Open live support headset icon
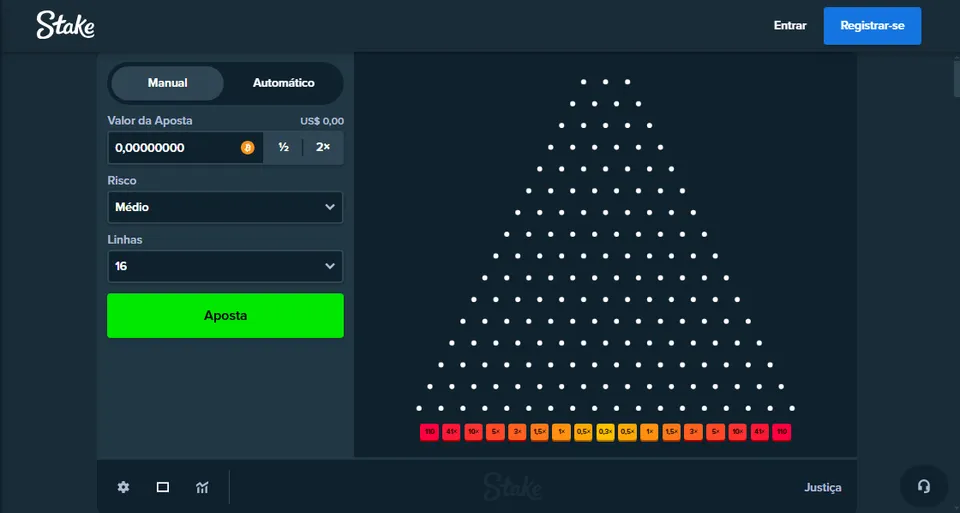960x513 pixels. 924,487
